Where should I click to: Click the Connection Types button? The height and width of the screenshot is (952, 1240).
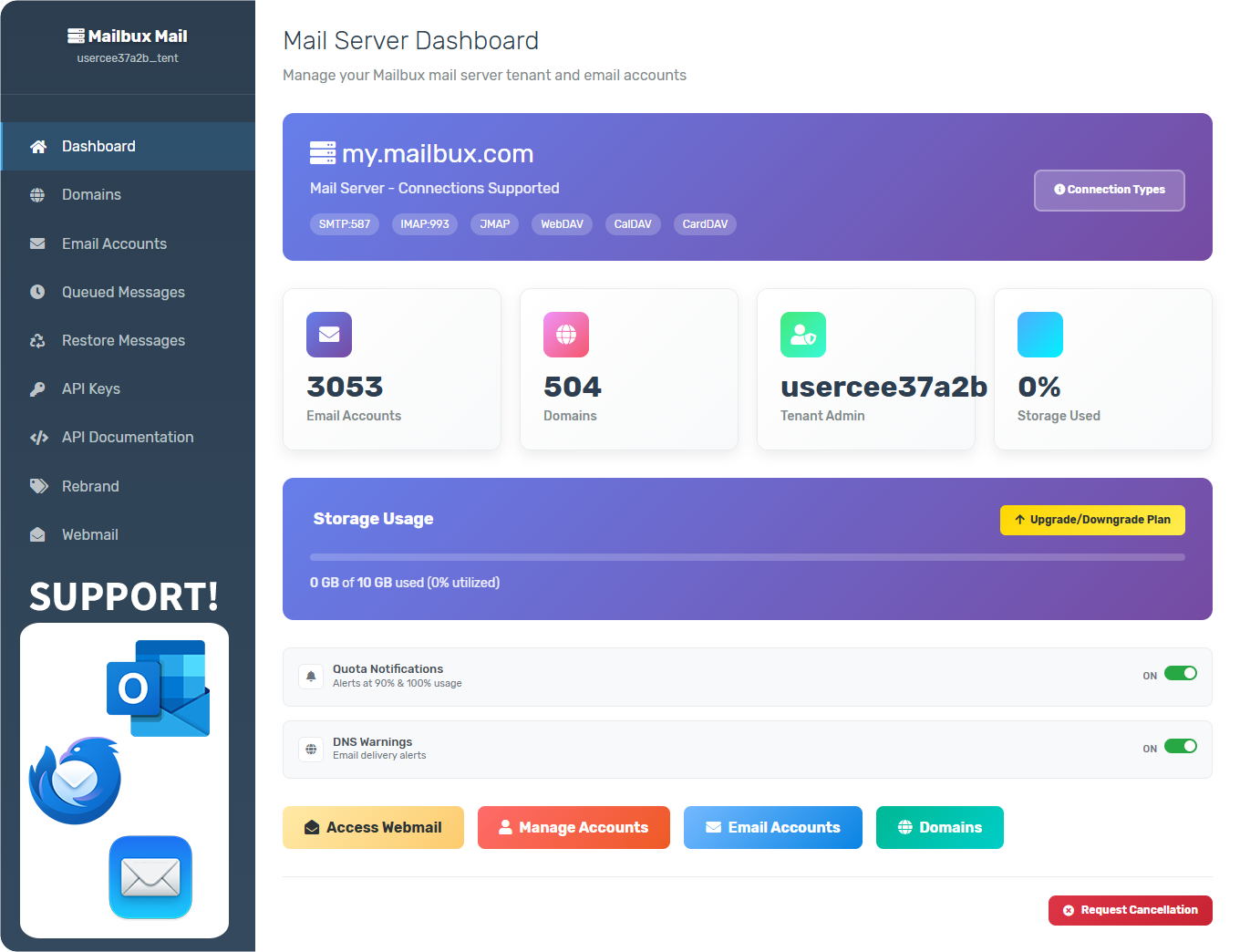click(1110, 191)
